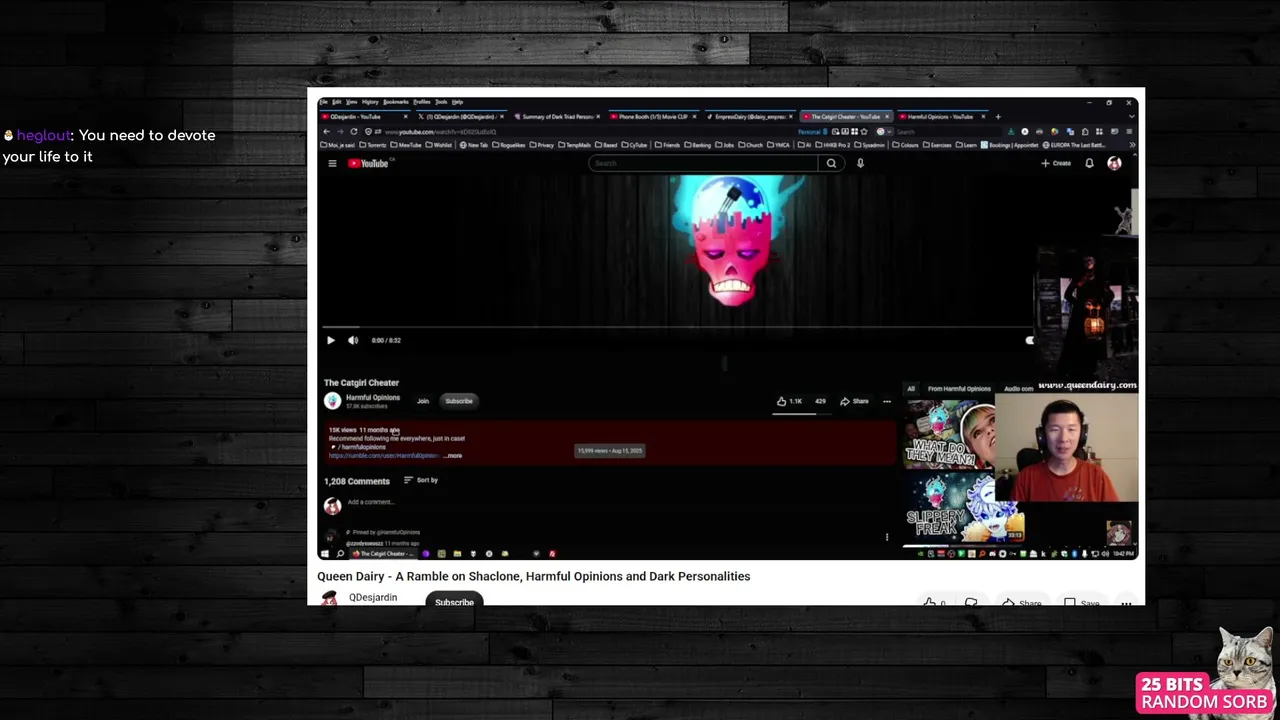Click the youtube.com address bar
The width and height of the screenshot is (1280, 720).
click(580, 131)
